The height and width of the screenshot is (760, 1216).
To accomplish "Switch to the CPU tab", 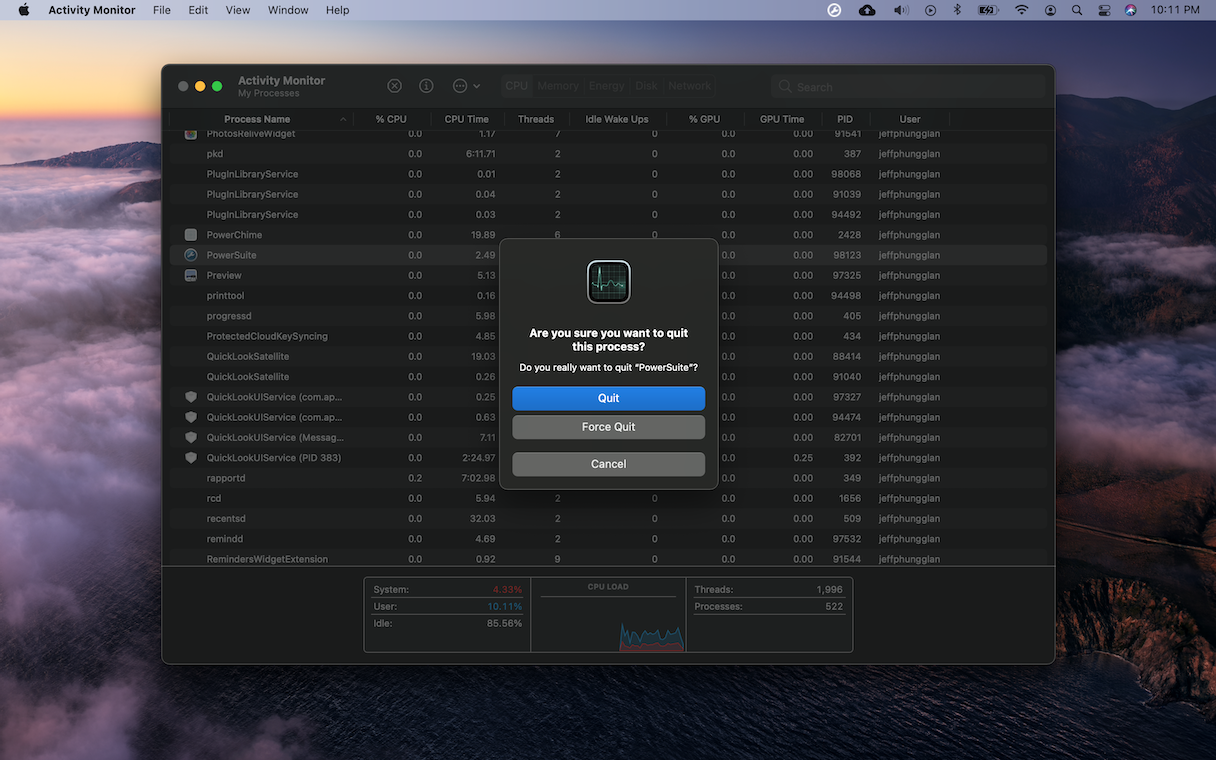I will tap(517, 86).
